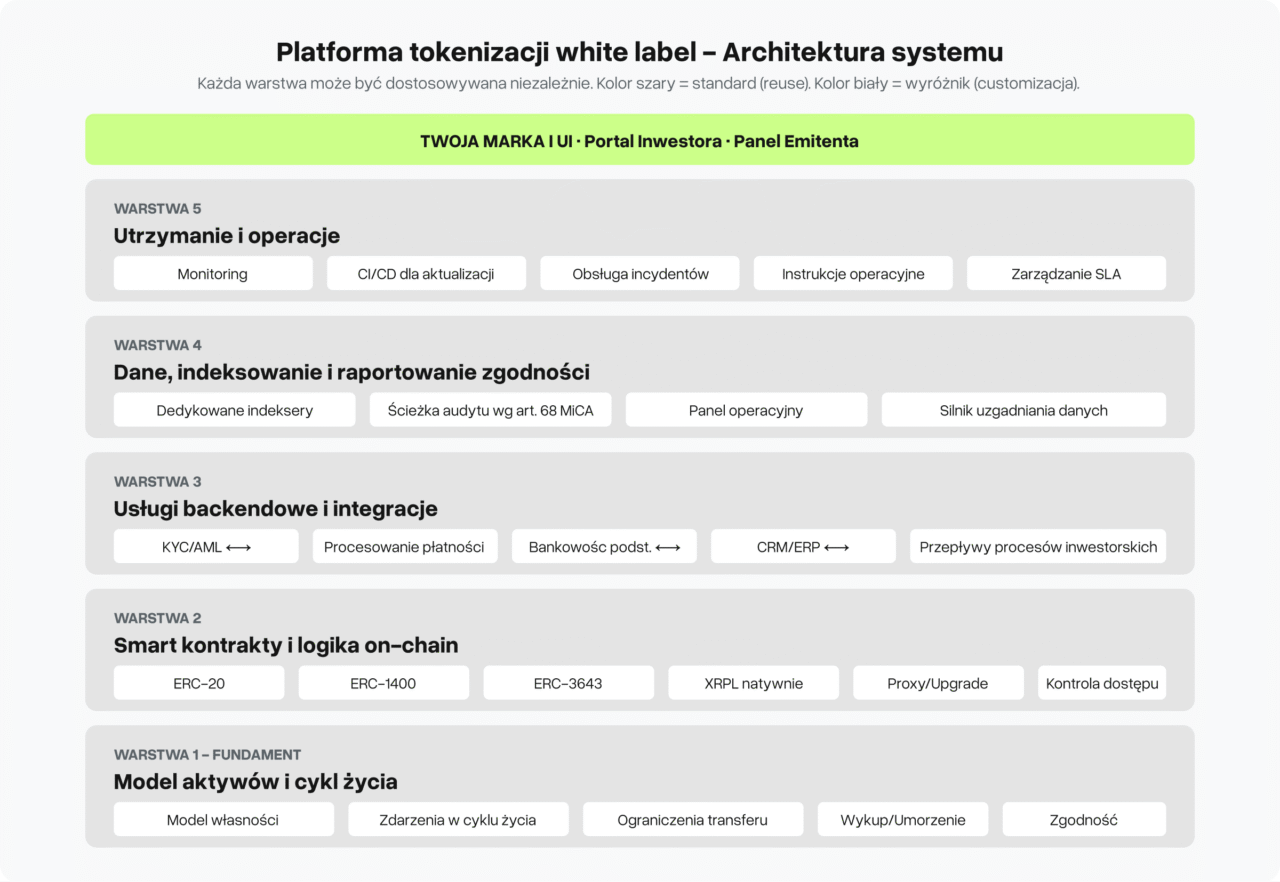This screenshot has height=882, width=1280.
Task: Click the arrow icon next to Bankowość podst.
Action: pyautogui.click(x=668, y=547)
